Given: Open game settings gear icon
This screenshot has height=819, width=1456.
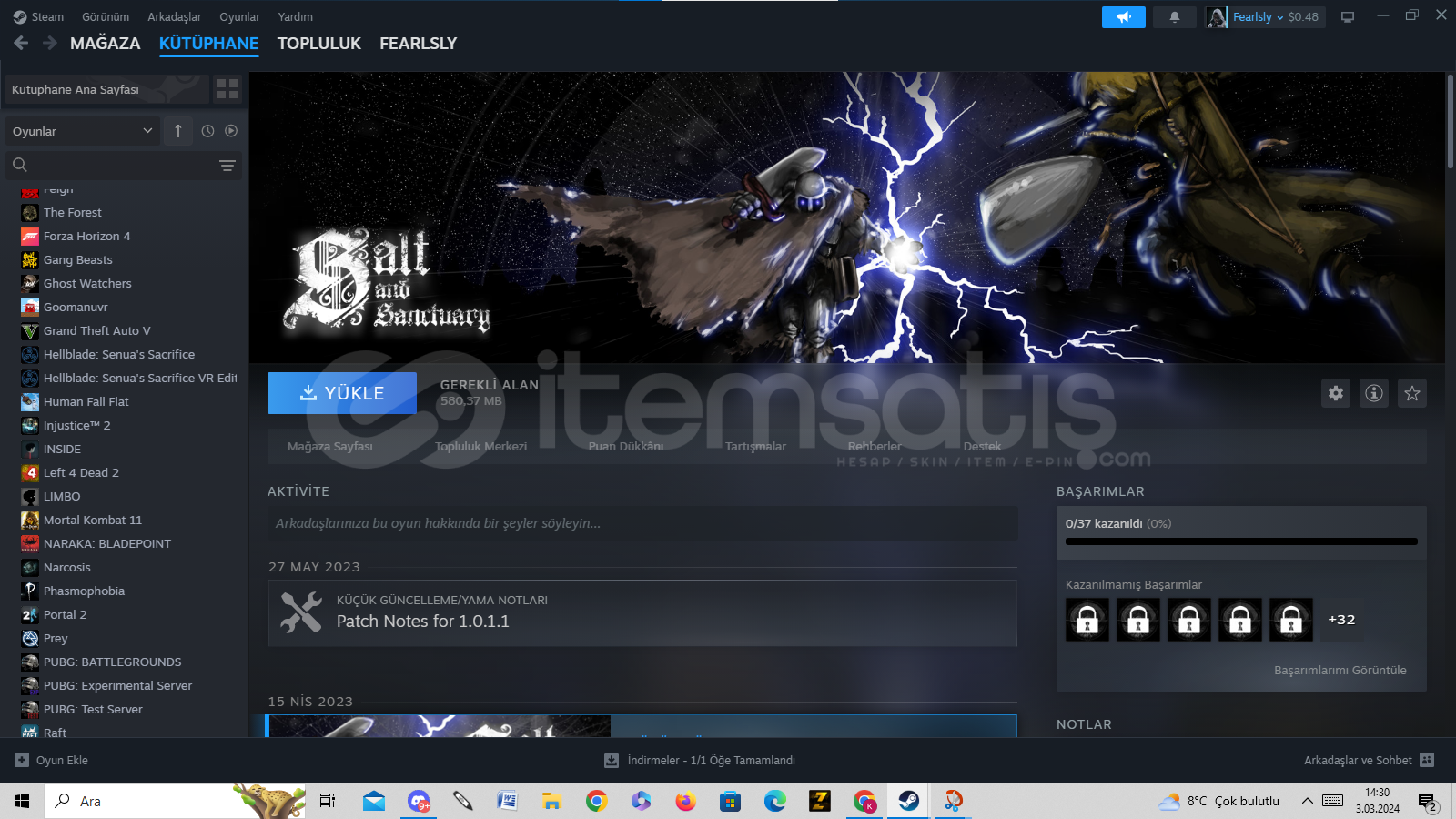Looking at the screenshot, I should [x=1336, y=393].
